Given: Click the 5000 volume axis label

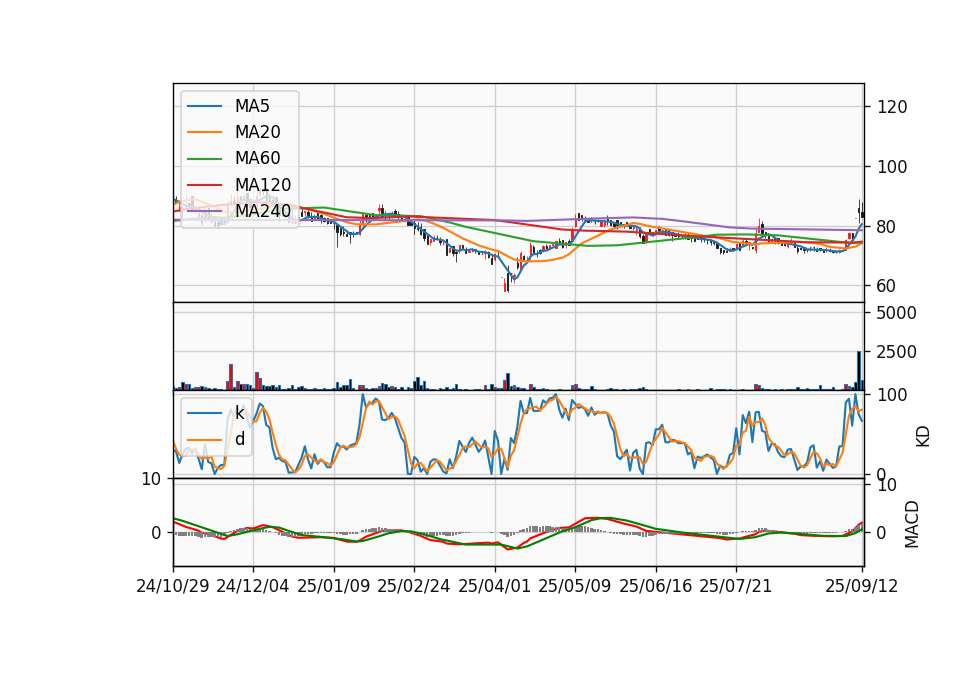Looking at the screenshot, I should (x=896, y=313).
